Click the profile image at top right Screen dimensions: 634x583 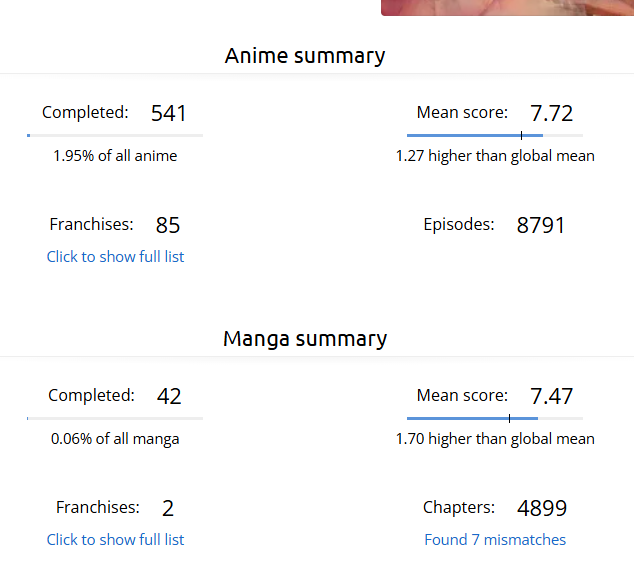507,7
